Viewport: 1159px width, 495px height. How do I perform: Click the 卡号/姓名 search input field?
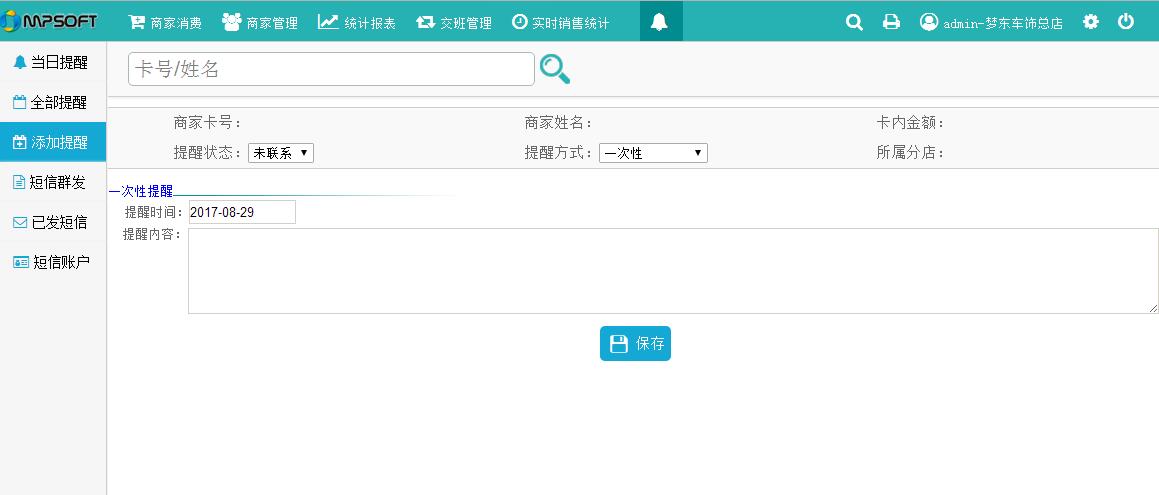pyautogui.click(x=331, y=69)
